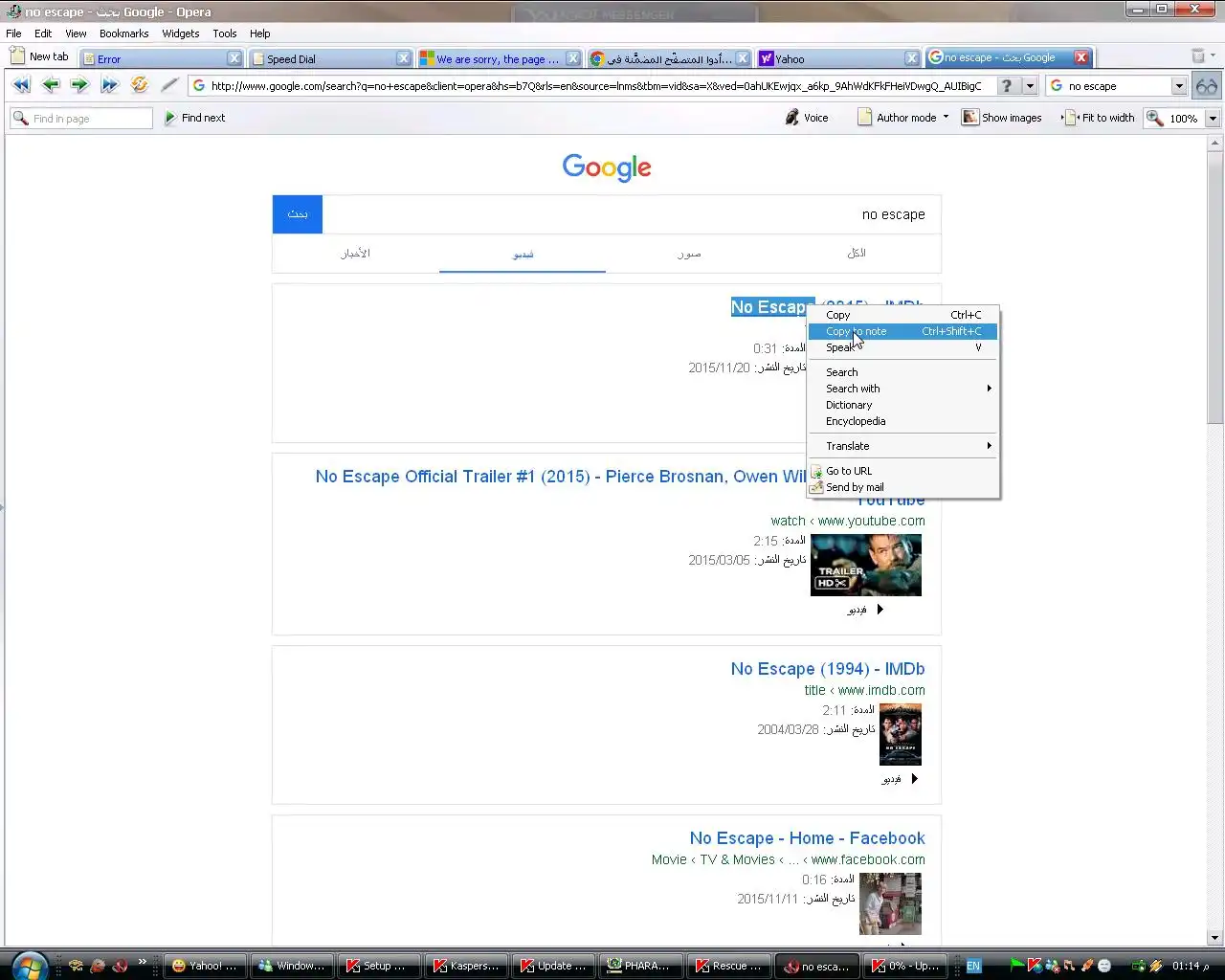
Task: Click the blue Arabic search button
Action: [x=298, y=214]
